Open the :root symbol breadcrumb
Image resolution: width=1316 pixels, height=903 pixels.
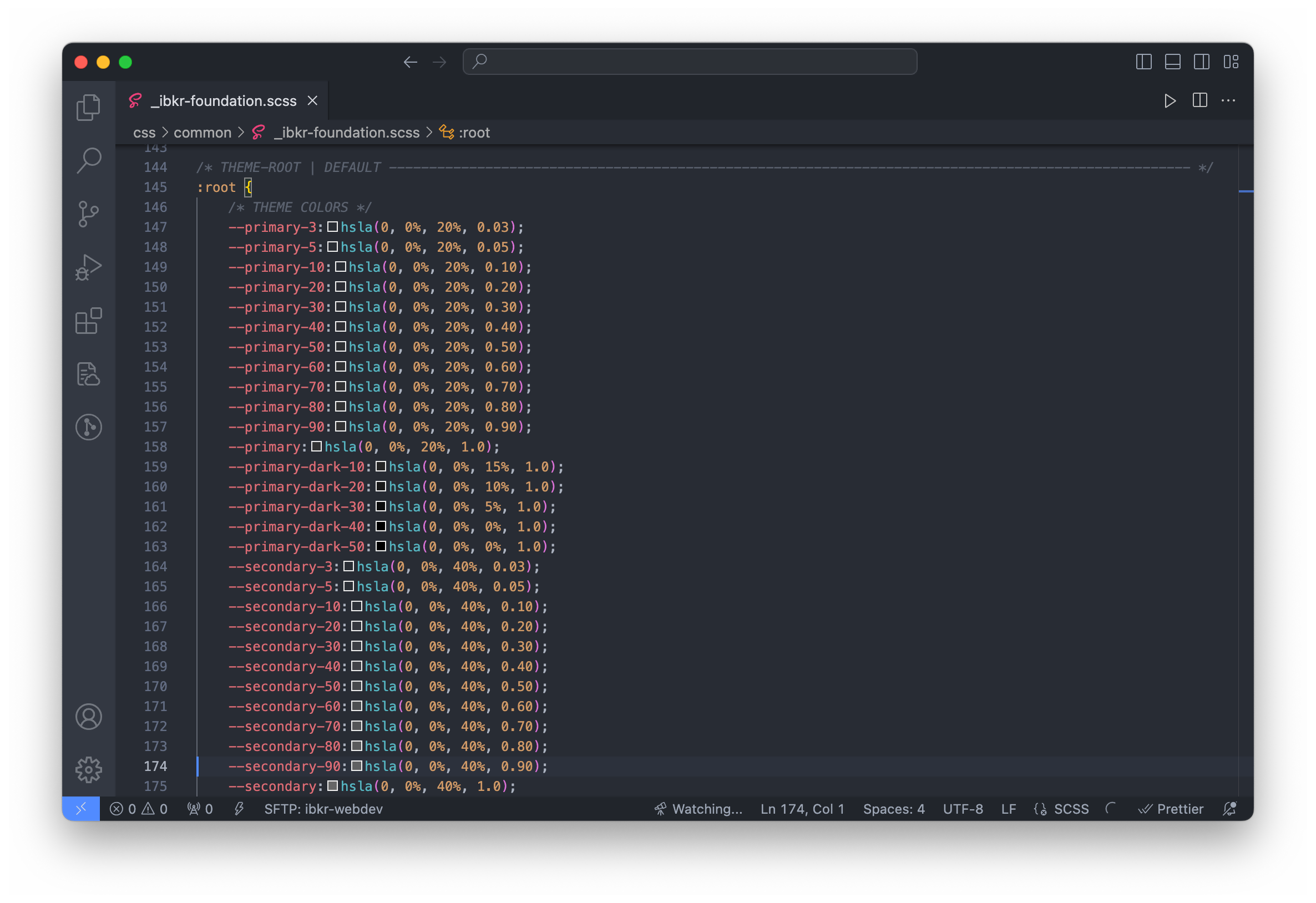click(x=474, y=133)
